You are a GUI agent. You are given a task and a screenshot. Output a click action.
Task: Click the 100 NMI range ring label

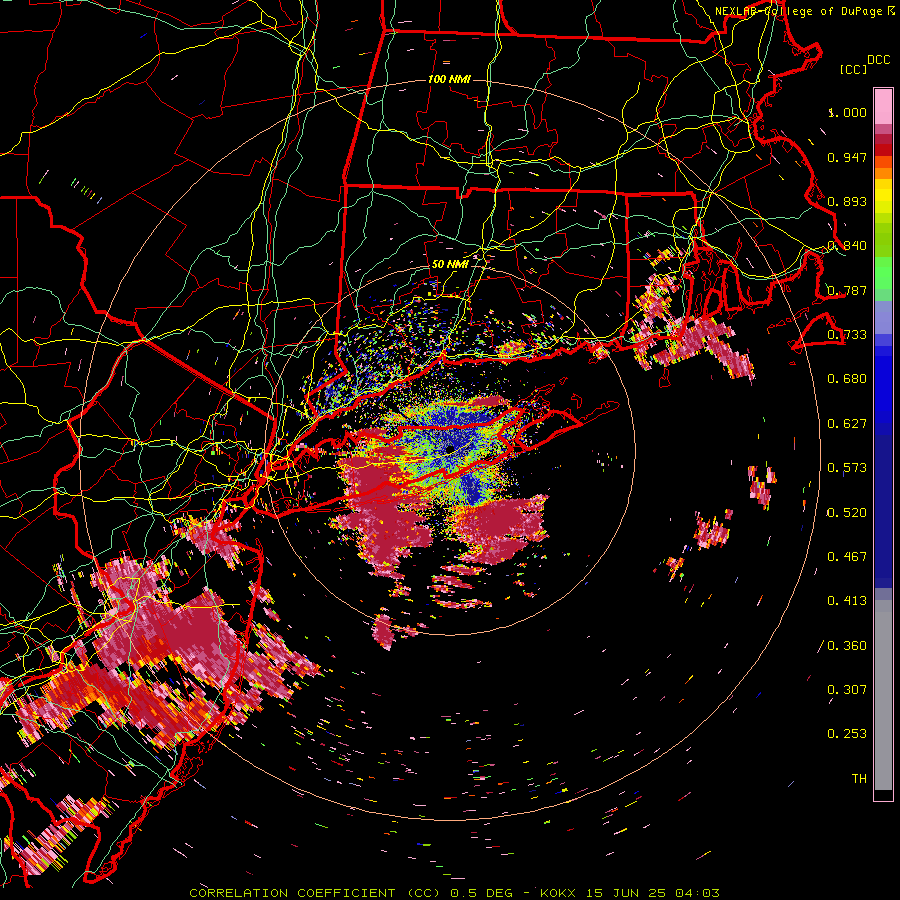pyautogui.click(x=449, y=79)
